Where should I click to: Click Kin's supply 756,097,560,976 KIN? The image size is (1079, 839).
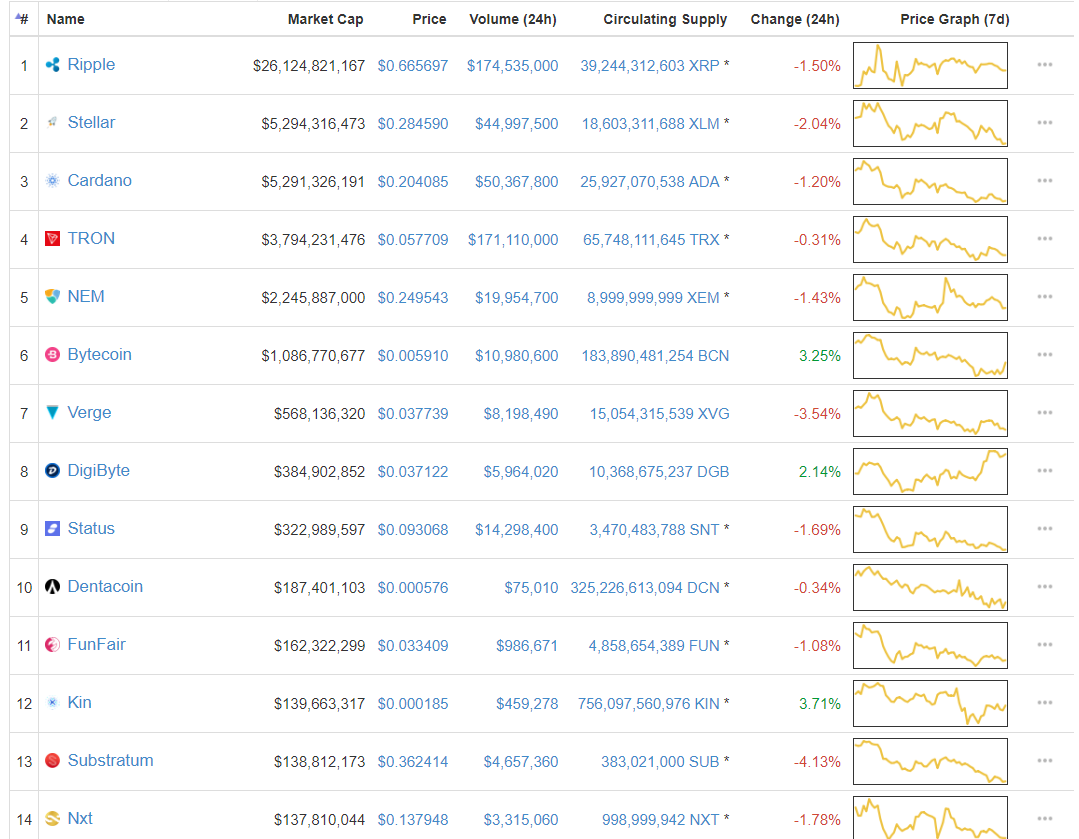[649, 704]
